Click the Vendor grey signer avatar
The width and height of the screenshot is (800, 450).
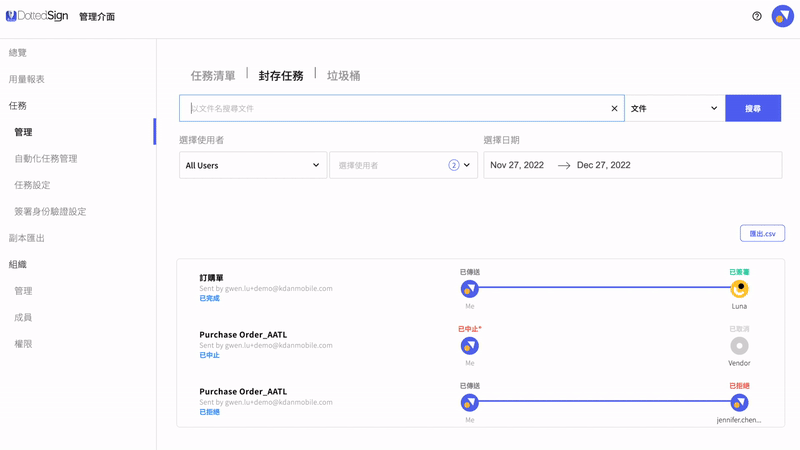(739, 346)
